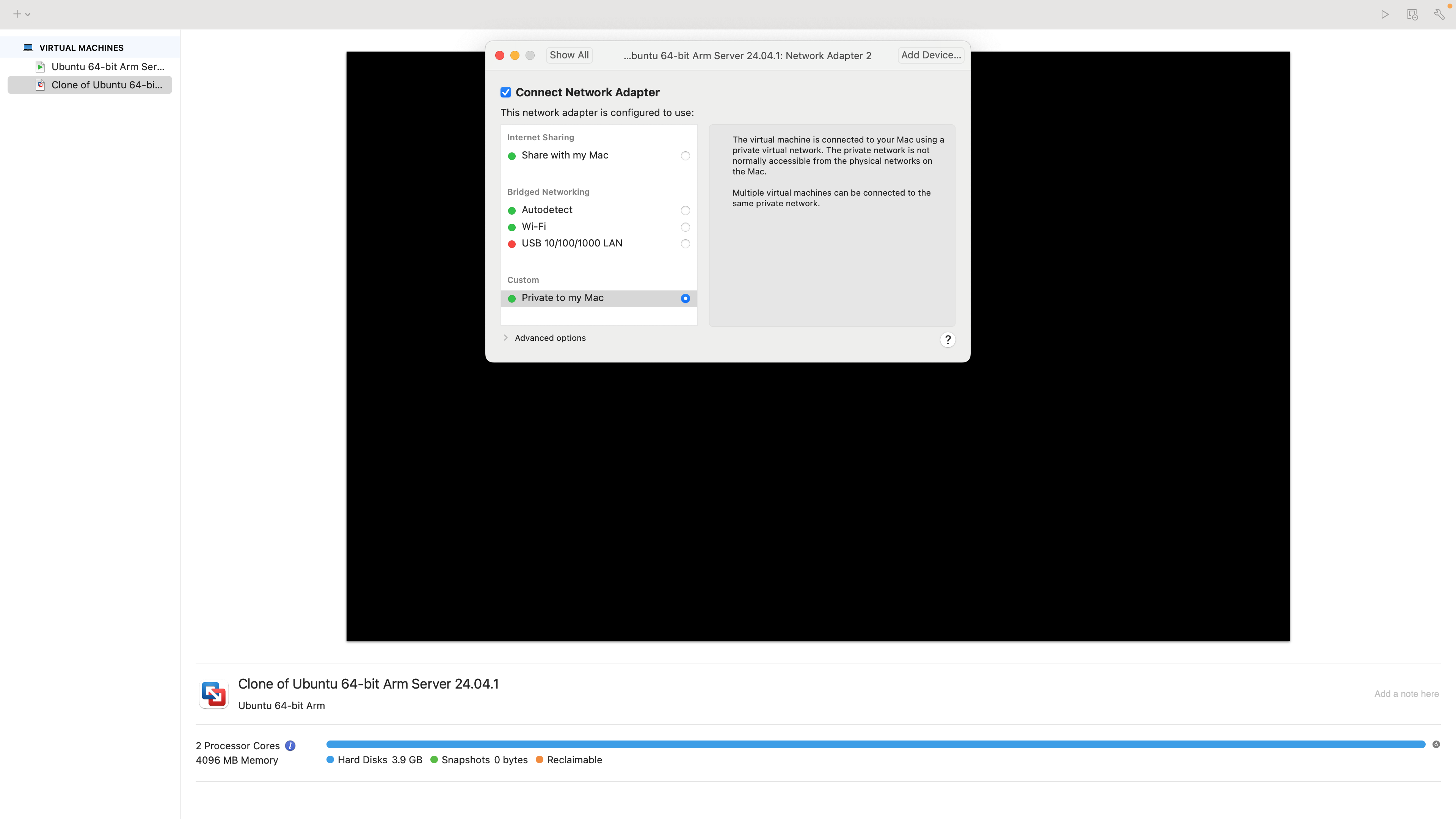Open the settings wrench icon in the toolbar
1456x819 pixels.
pos(1439,14)
